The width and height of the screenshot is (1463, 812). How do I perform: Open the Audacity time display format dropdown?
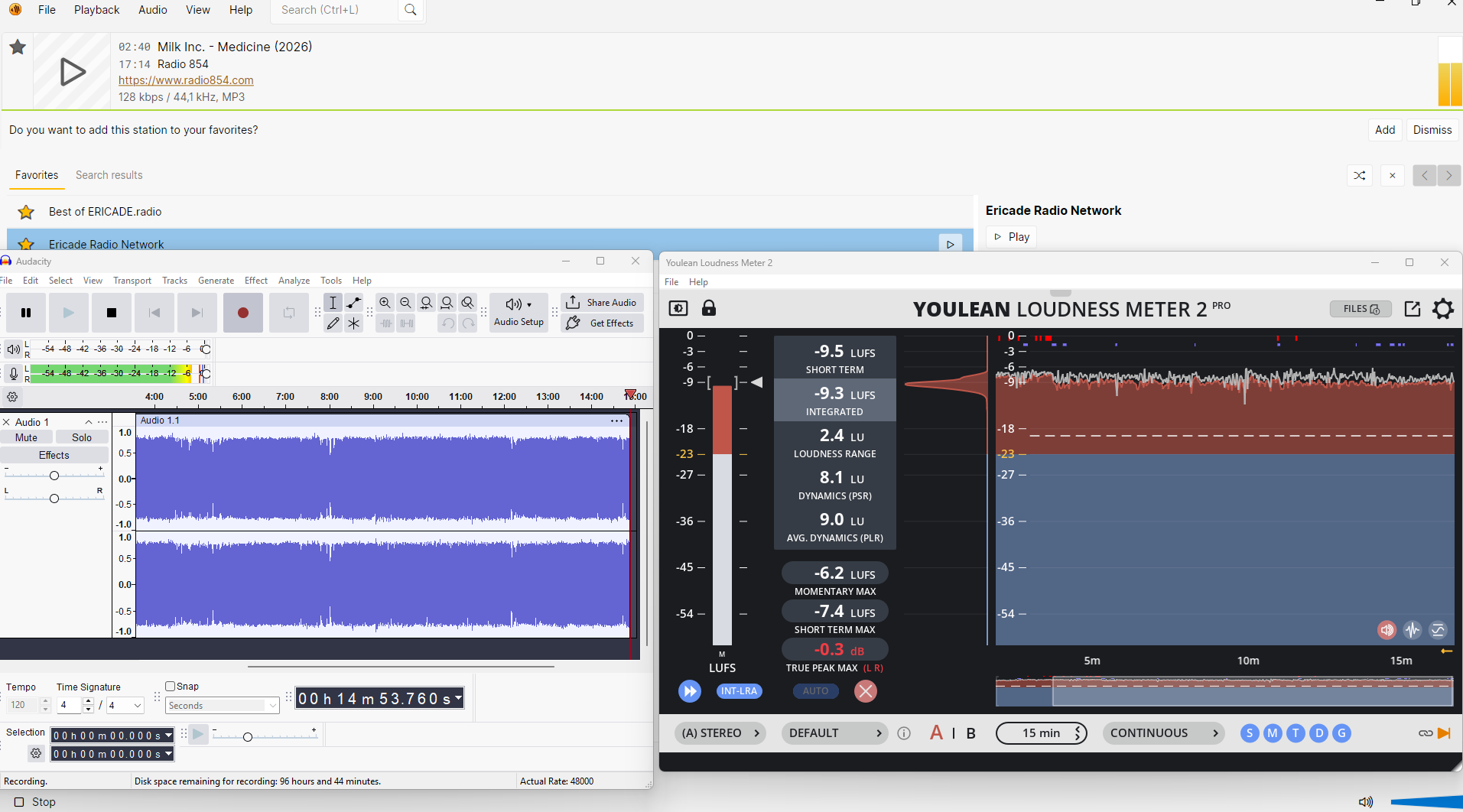[x=458, y=698]
